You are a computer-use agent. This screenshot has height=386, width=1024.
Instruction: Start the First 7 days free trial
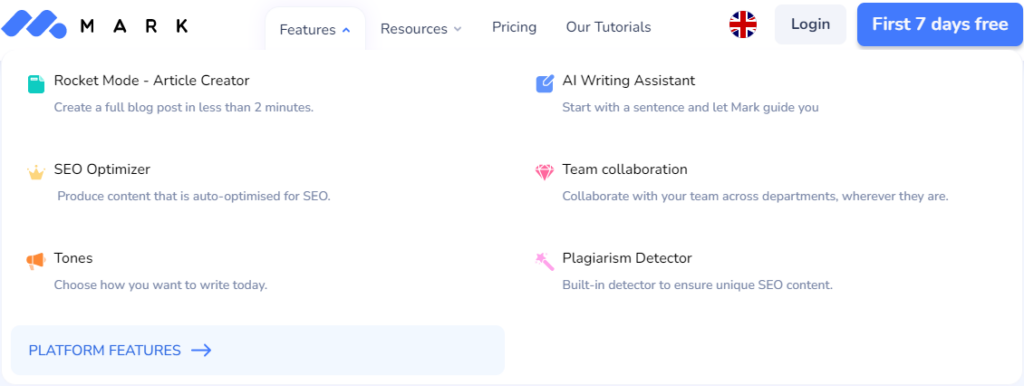point(940,25)
